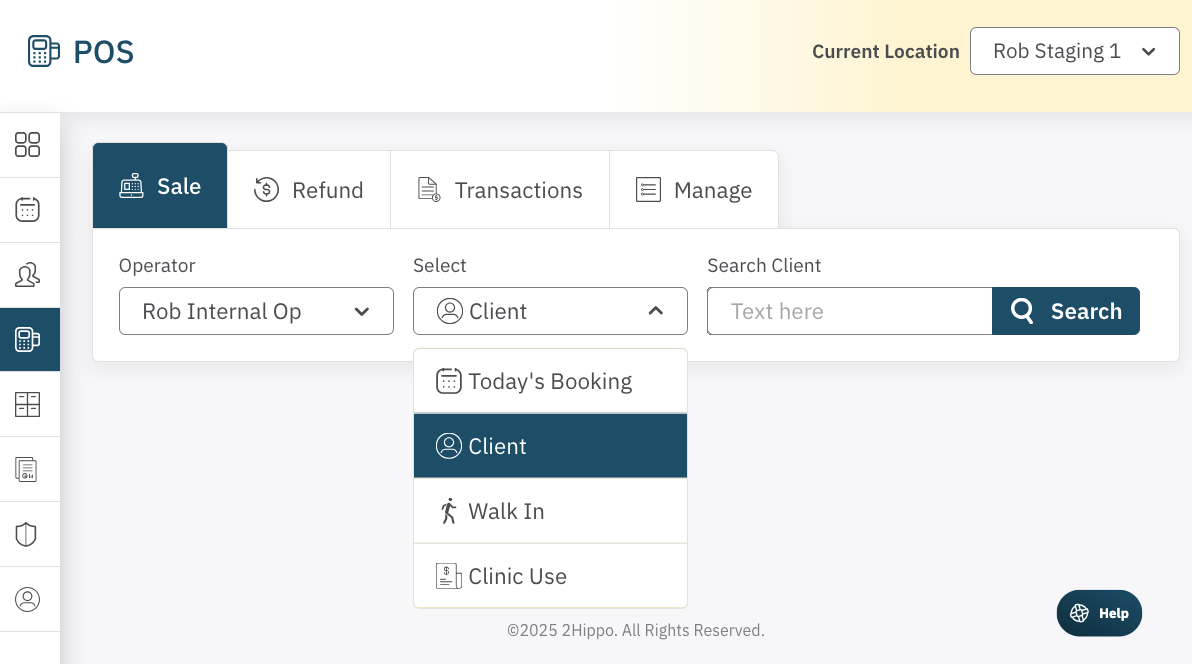
Task: Click the POS logo icon in header
Action: click(44, 52)
